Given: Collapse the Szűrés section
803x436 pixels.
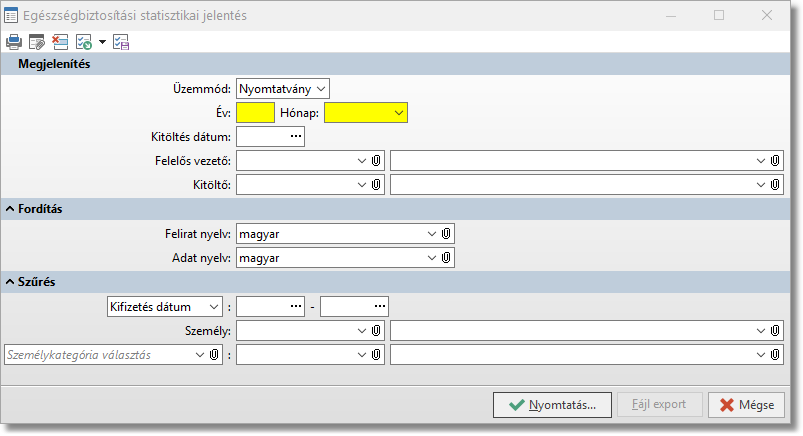Looking at the screenshot, I should point(10,281).
